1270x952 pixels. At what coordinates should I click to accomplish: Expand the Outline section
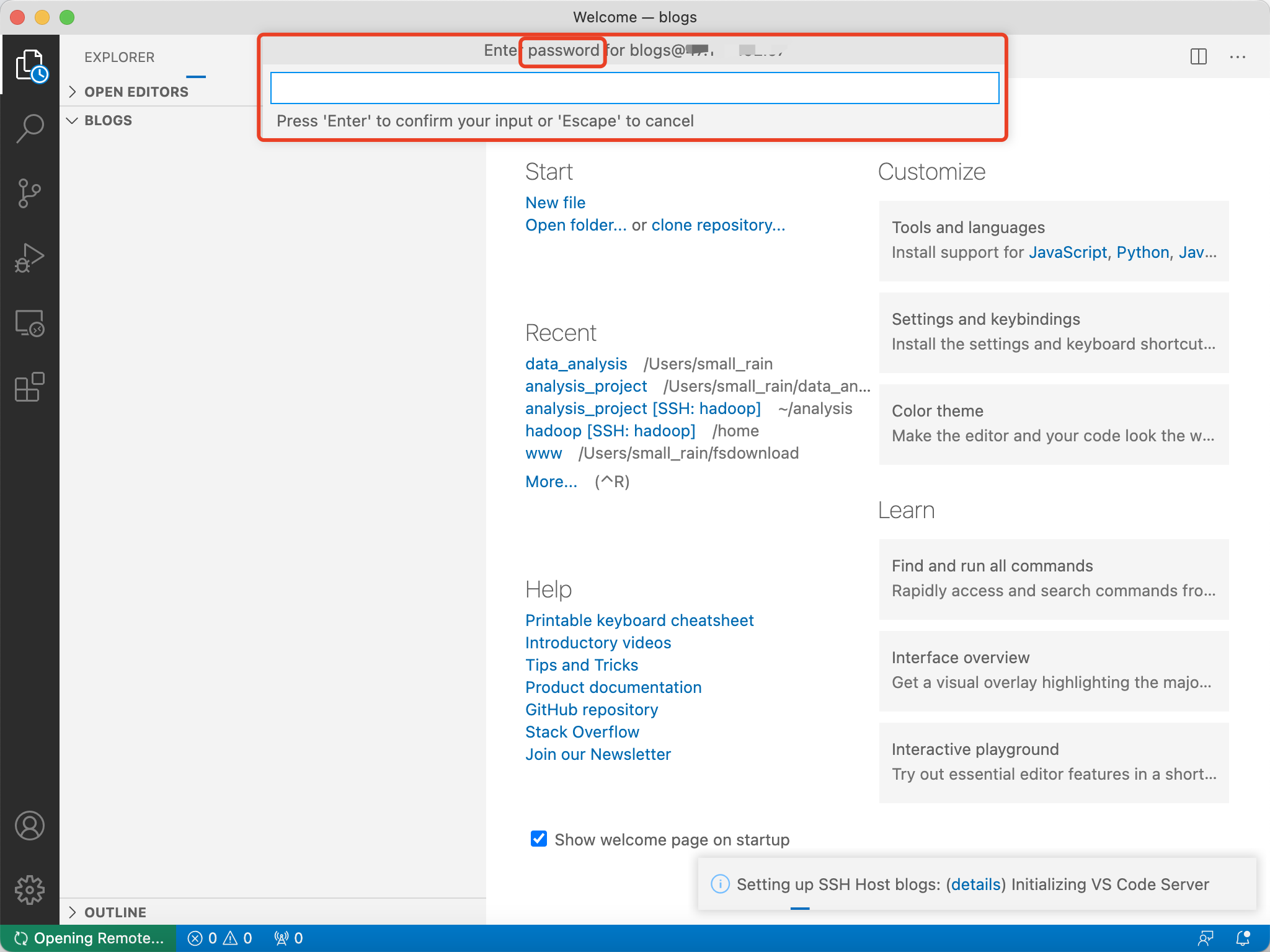[115, 912]
